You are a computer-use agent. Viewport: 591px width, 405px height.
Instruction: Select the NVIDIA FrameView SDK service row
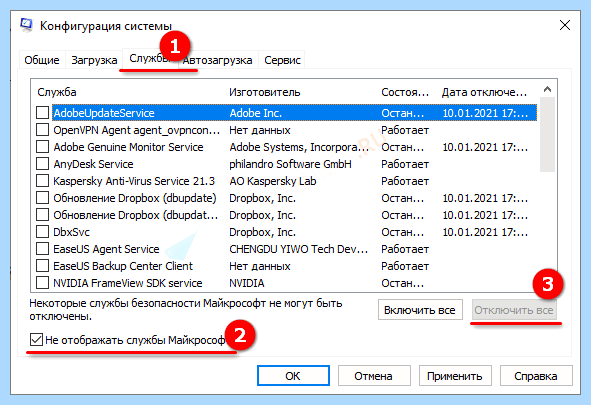(286, 283)
